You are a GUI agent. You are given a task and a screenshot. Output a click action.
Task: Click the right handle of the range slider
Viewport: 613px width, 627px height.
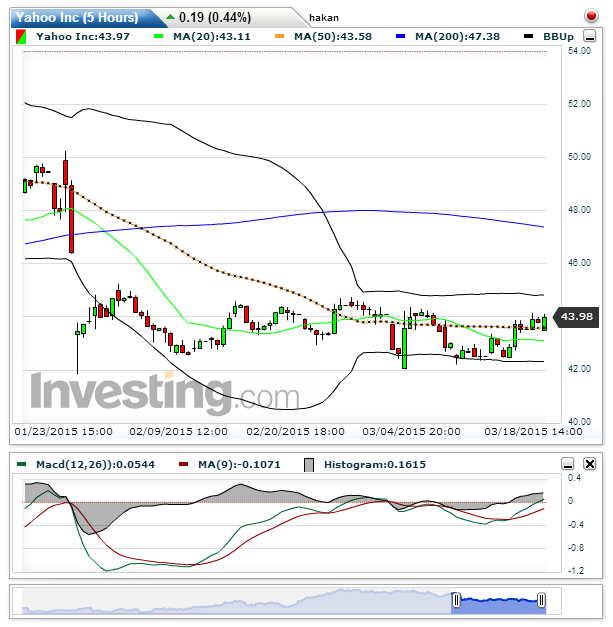pos(541,600)
